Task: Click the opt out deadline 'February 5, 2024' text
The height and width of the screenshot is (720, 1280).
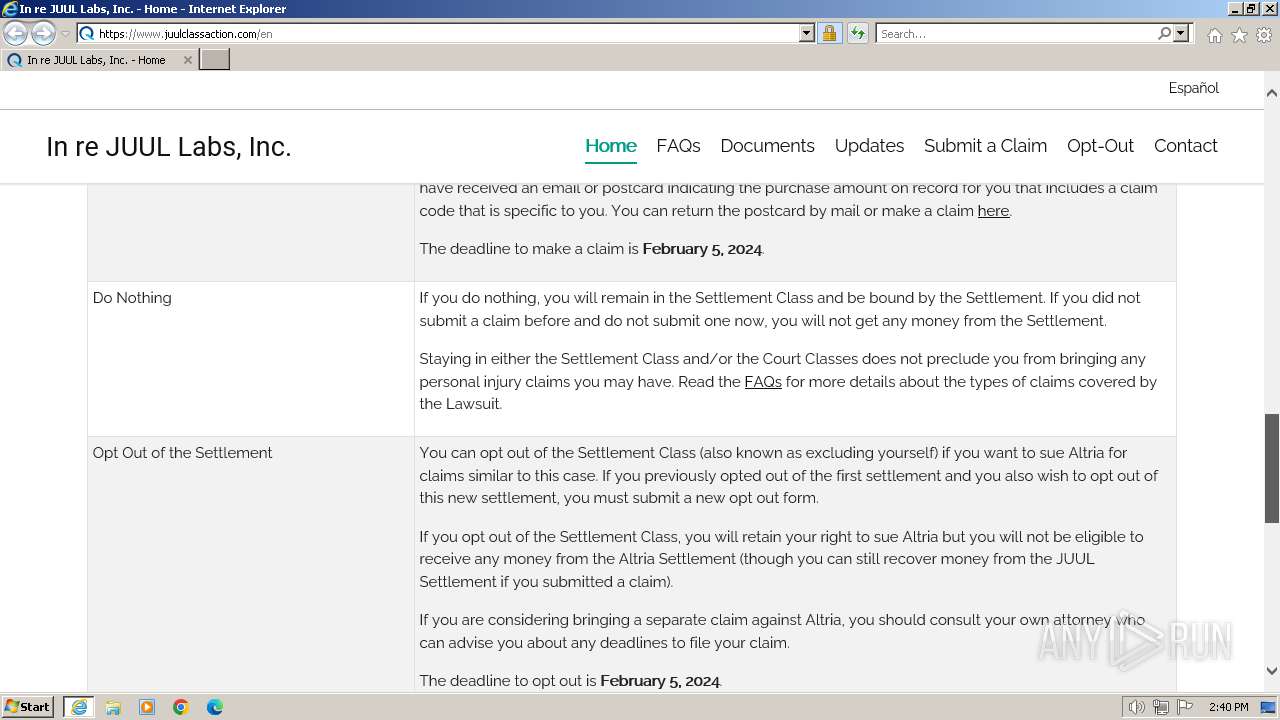Action: point(660,681)
